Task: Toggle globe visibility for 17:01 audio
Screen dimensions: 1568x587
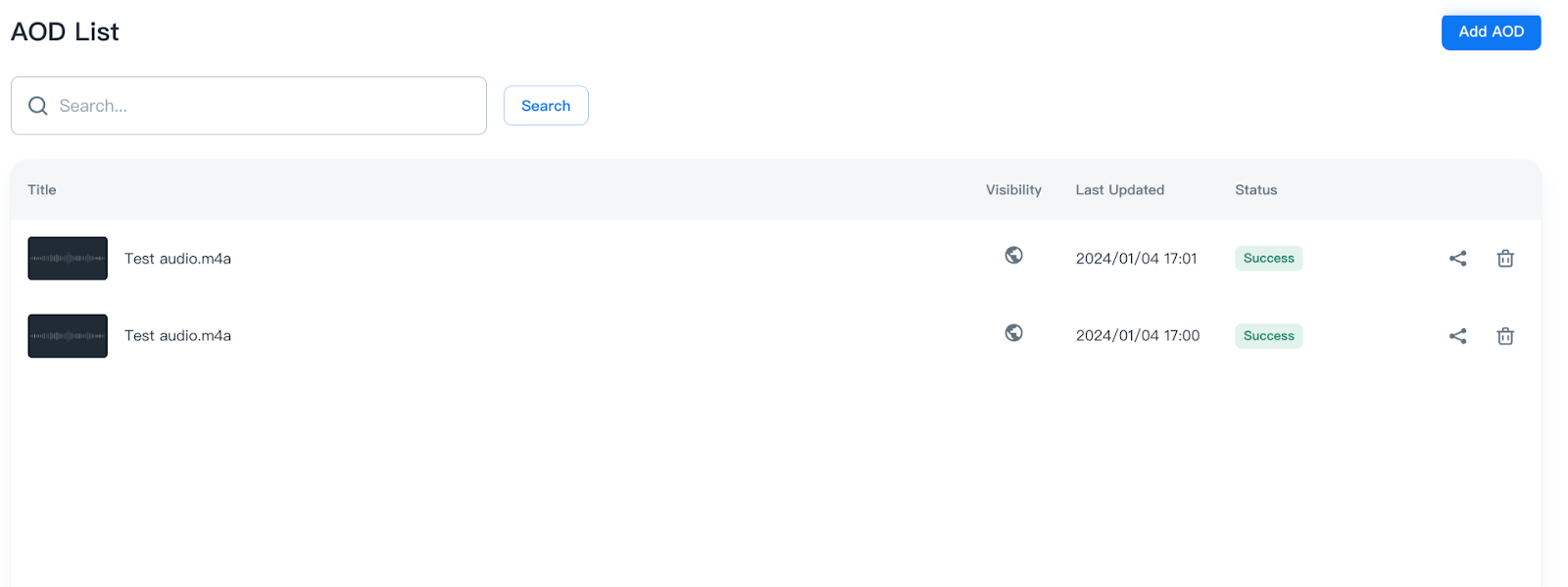Action: (1013, 256)
